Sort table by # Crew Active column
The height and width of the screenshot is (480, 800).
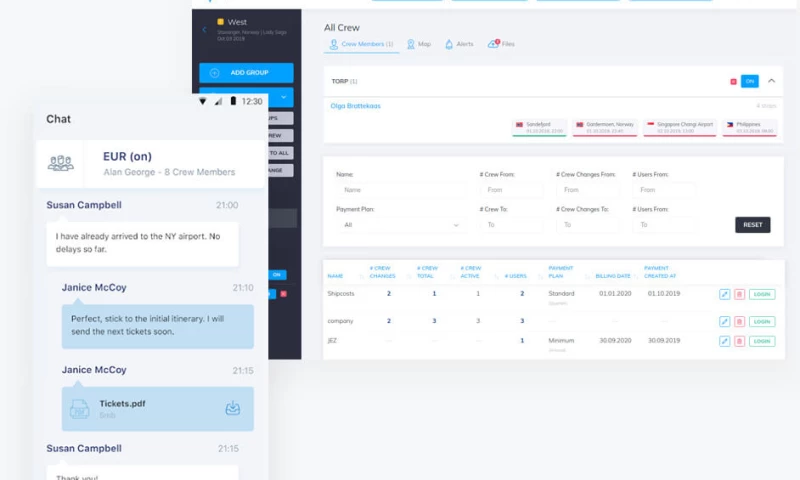coord(470,272)
